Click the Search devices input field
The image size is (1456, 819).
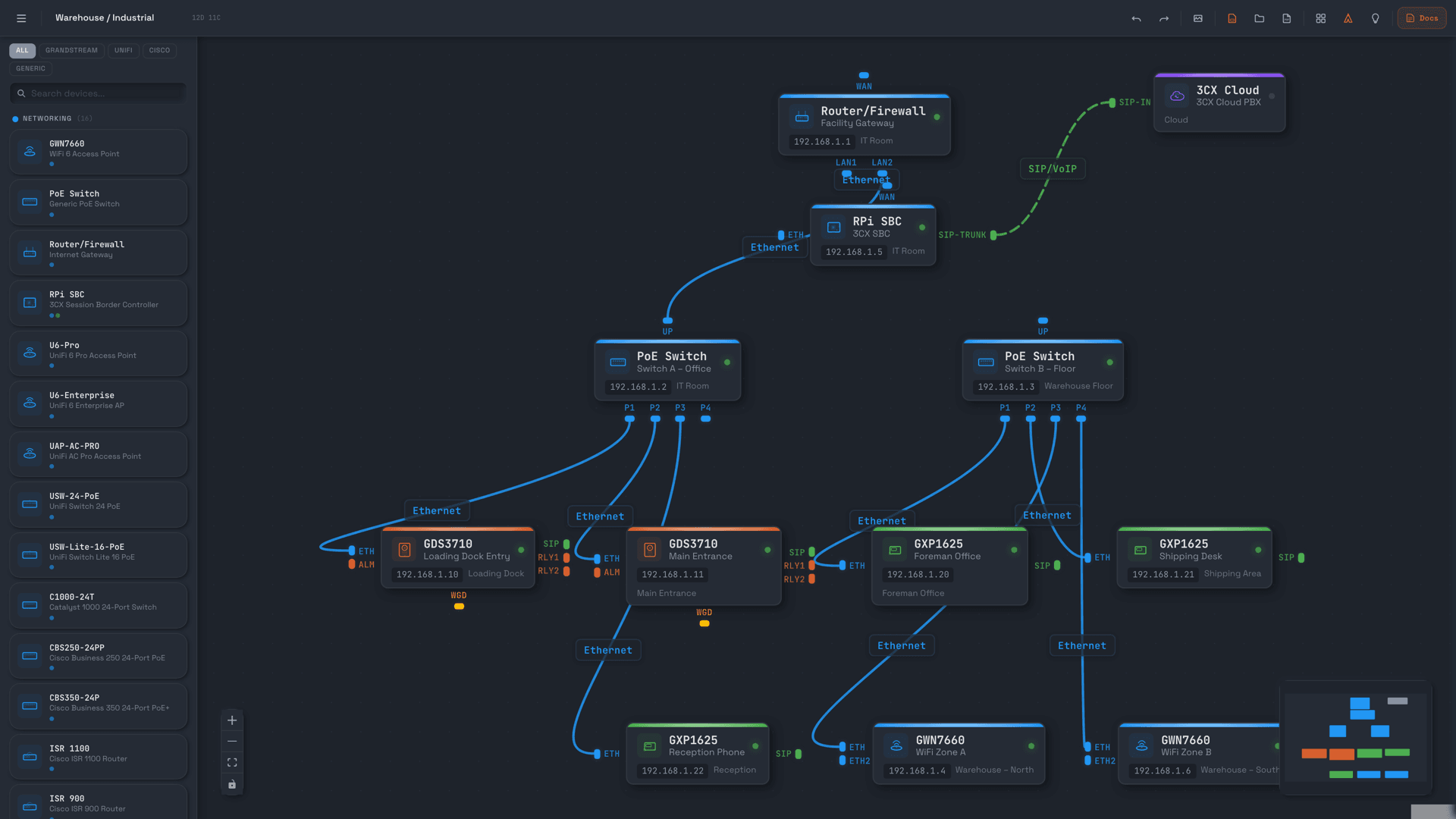pos(97,93)
